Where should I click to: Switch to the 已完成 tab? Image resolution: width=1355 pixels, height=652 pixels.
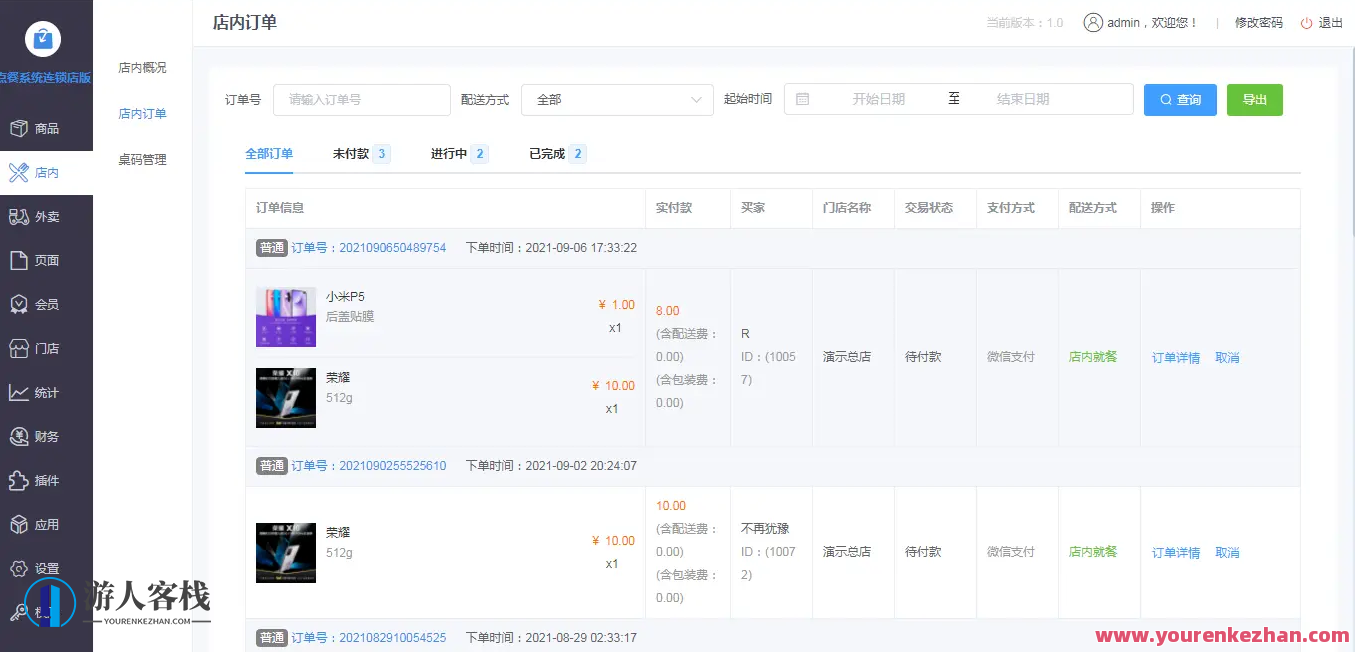click(557, 154)
